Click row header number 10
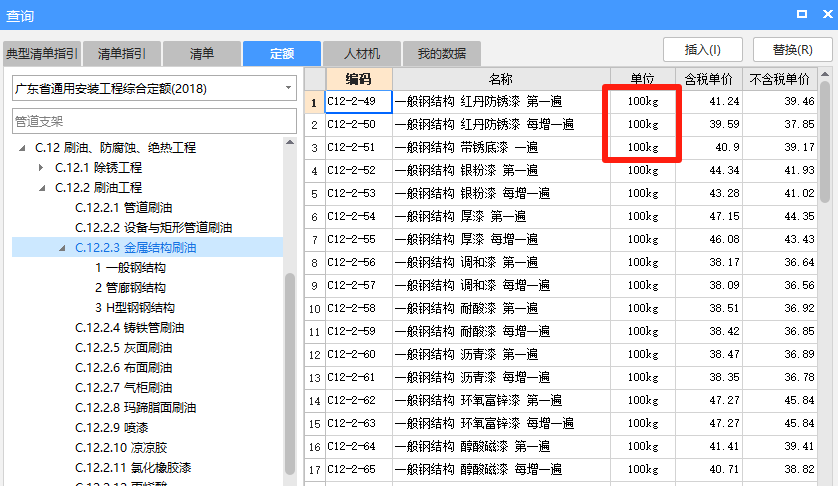 (315, 309)
